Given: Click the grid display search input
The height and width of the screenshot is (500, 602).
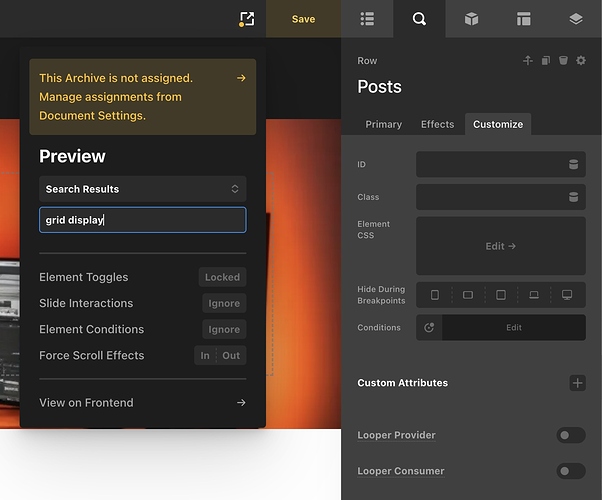Looking at the screenshot, I should coord(142,220).
